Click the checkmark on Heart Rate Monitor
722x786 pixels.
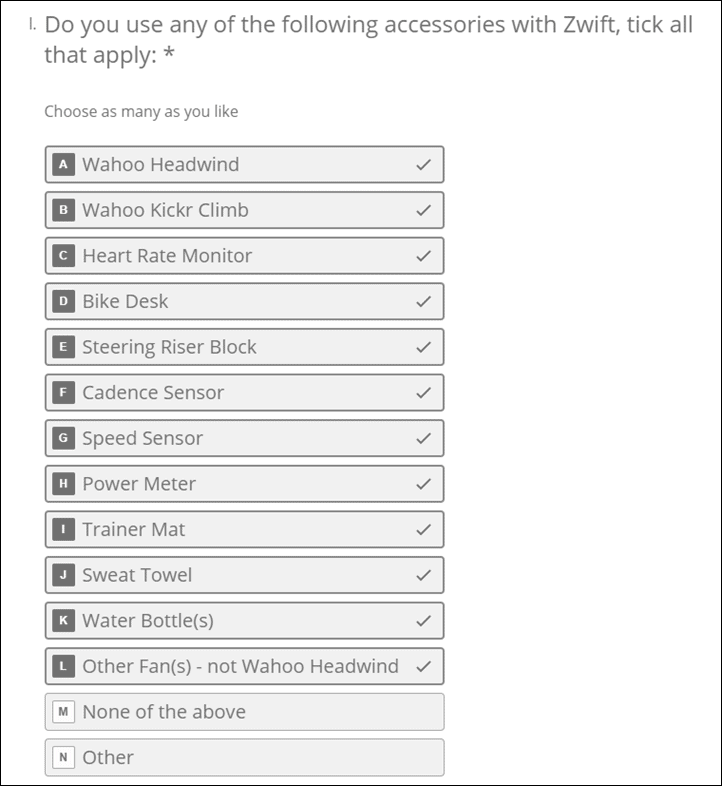[x=424, y=256]
